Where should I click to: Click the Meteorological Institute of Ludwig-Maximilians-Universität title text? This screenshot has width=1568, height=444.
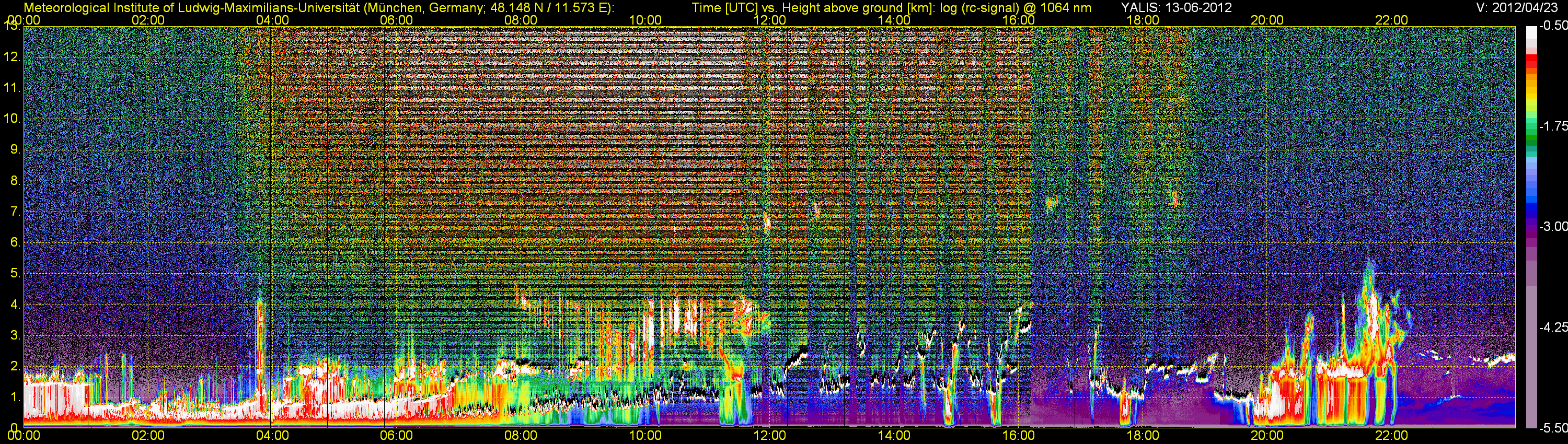(x=318, y=8)
